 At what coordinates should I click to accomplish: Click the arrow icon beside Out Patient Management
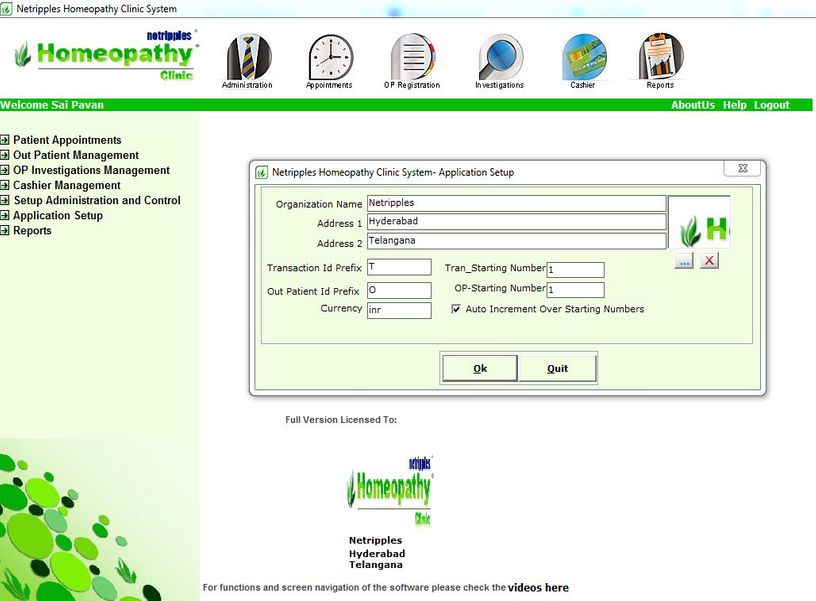click(x=5, y=155)
